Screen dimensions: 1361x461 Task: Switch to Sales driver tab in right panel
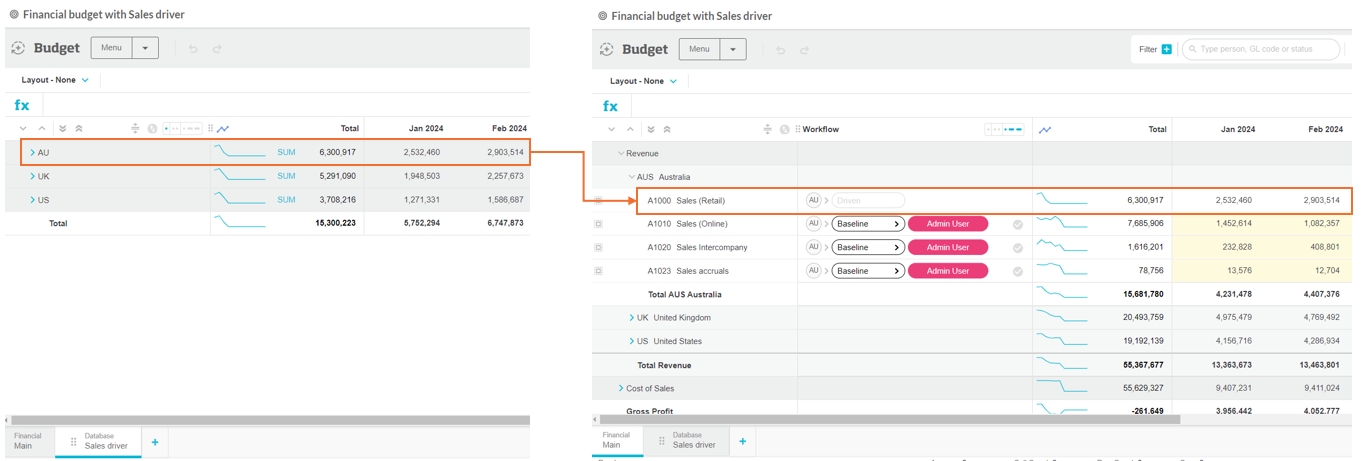click(x=693, y=441)
